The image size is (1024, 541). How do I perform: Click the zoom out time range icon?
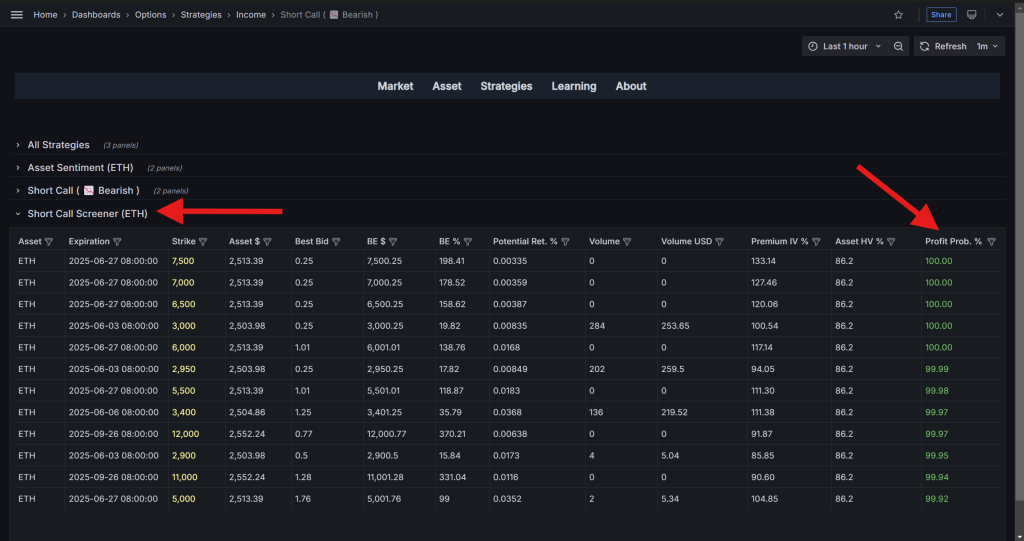(898, 46)
